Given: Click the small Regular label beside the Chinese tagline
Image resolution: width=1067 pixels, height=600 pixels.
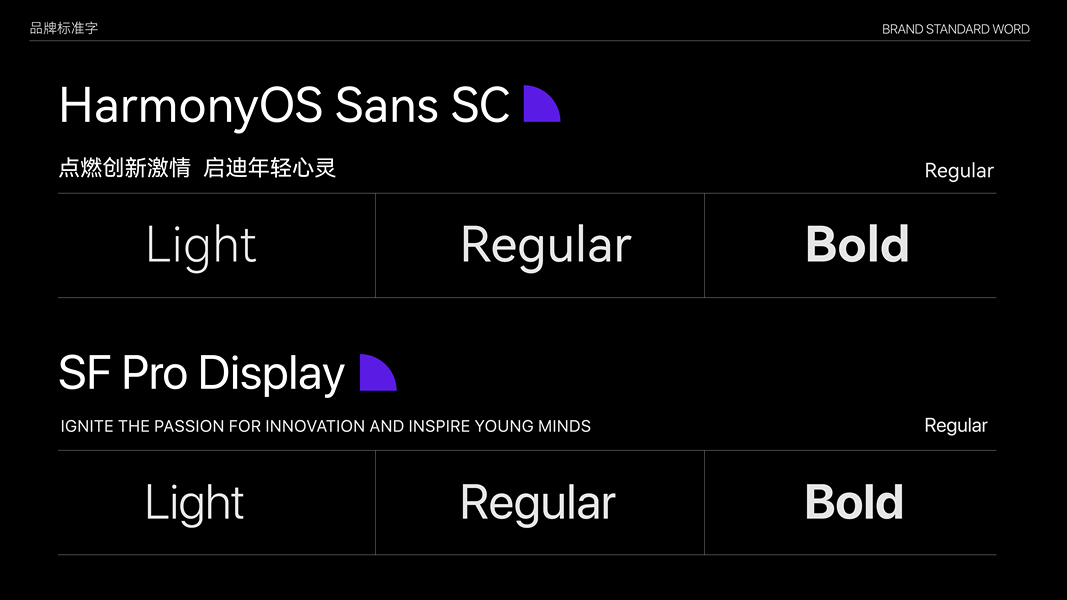Looking at the screenshot, I should pos(958,171).
